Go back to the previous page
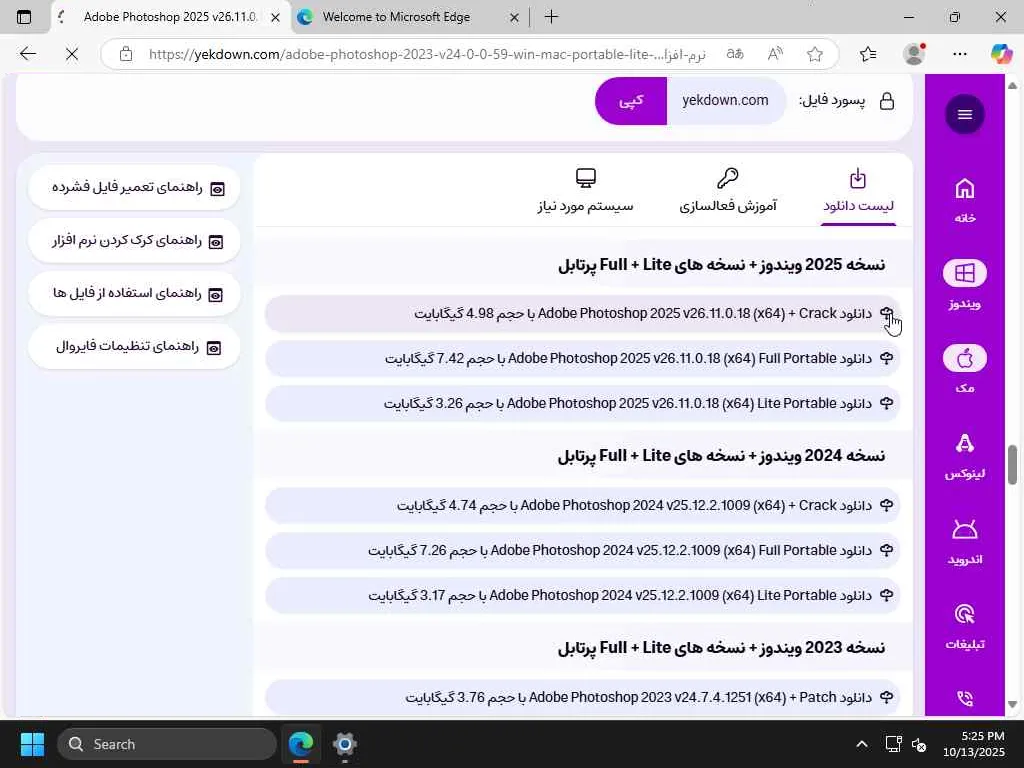Image resolution: width=1024 pixels, height=768 pixels. click(x=27, y=54)
